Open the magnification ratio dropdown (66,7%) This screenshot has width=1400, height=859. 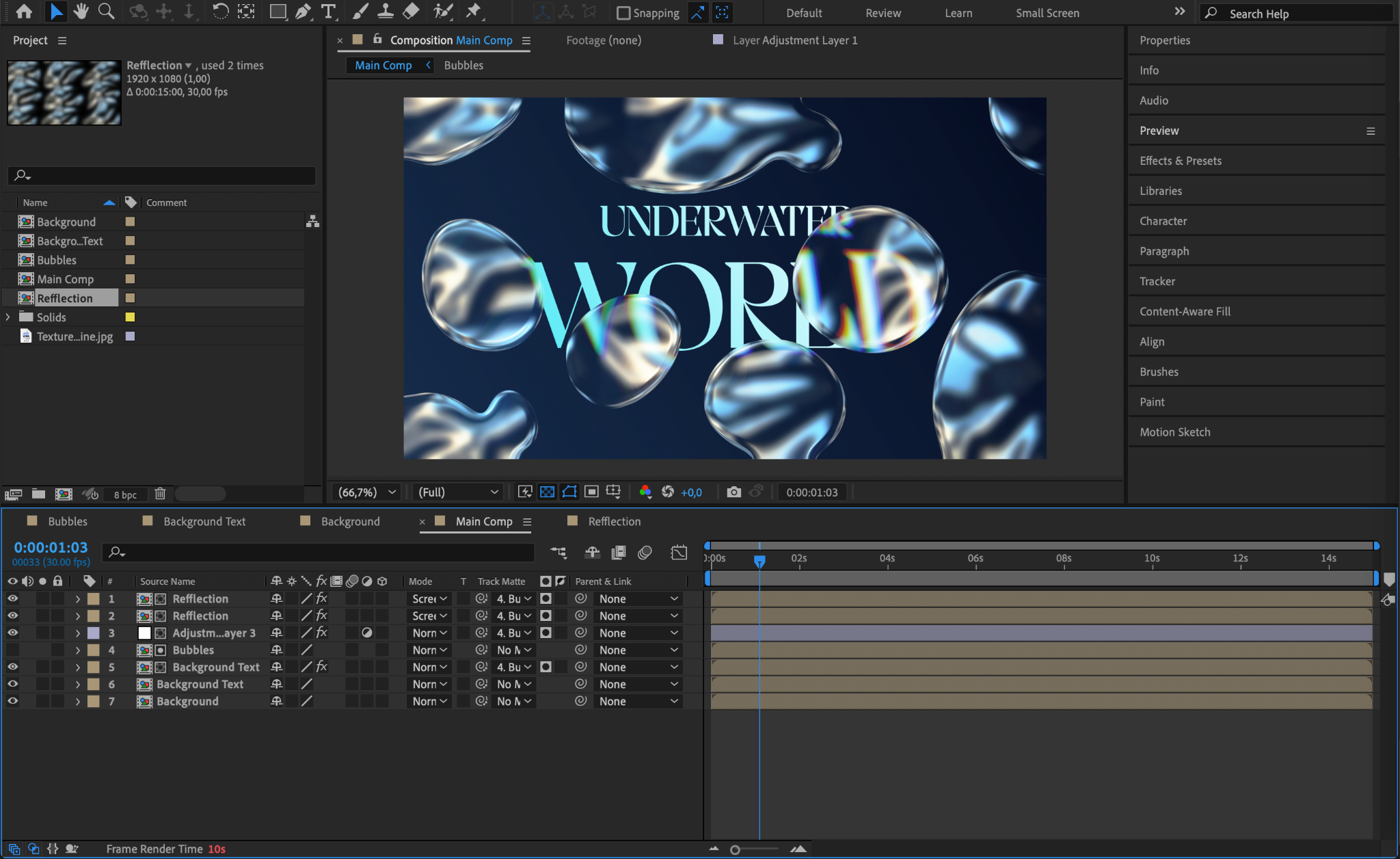[367, 492]
